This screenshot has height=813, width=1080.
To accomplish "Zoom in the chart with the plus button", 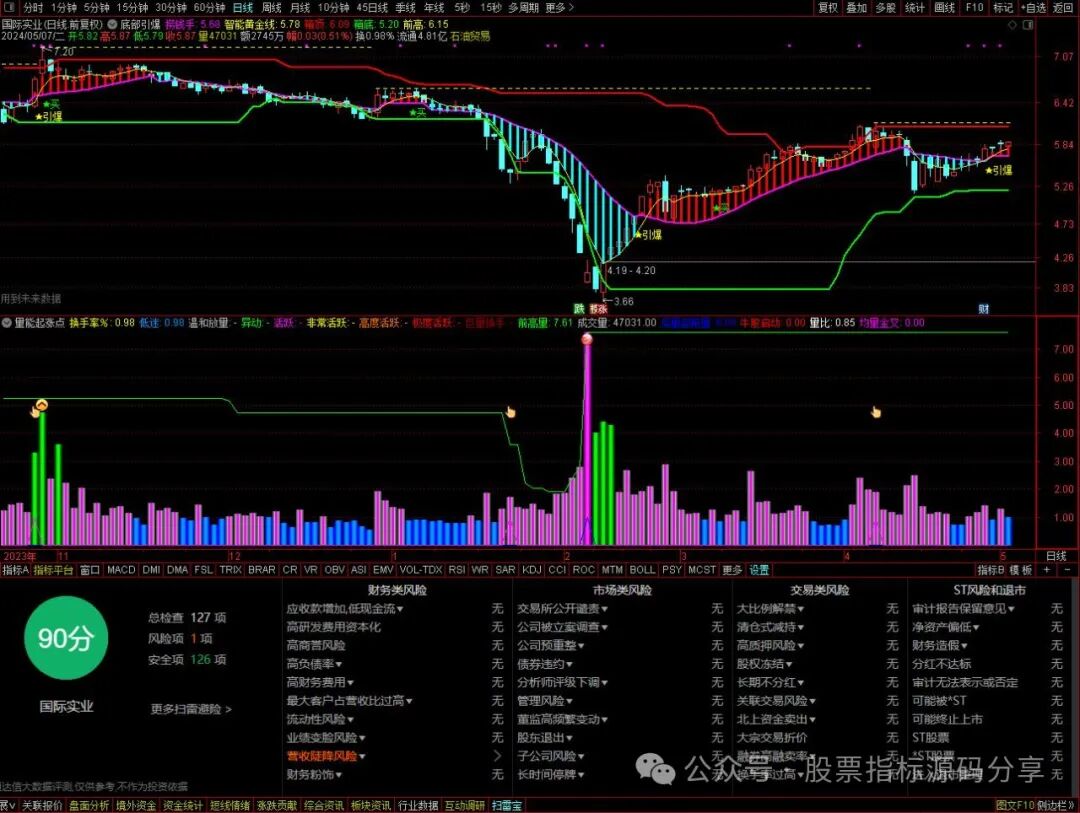I will [x=1048, y=570].
